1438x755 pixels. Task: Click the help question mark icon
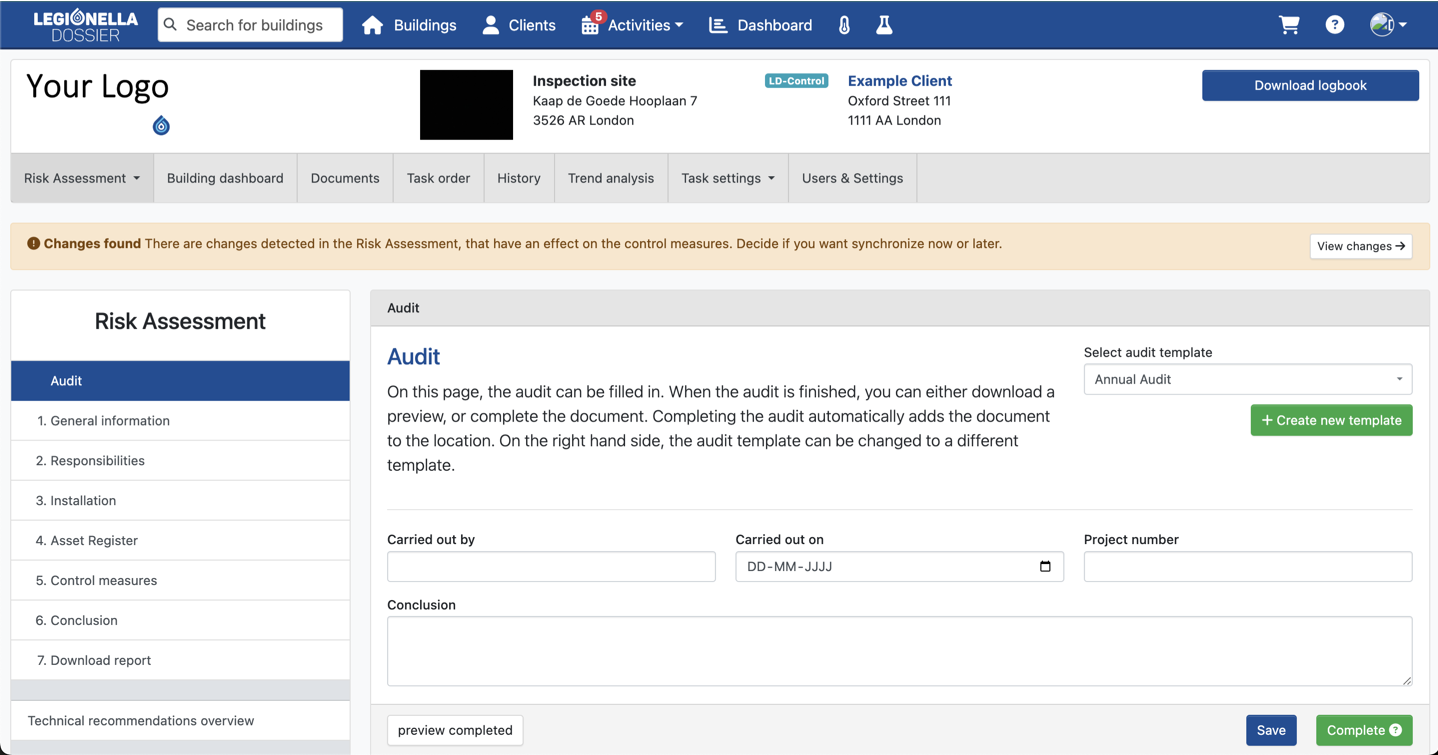pyautogui.click(x=1335, y=25)
